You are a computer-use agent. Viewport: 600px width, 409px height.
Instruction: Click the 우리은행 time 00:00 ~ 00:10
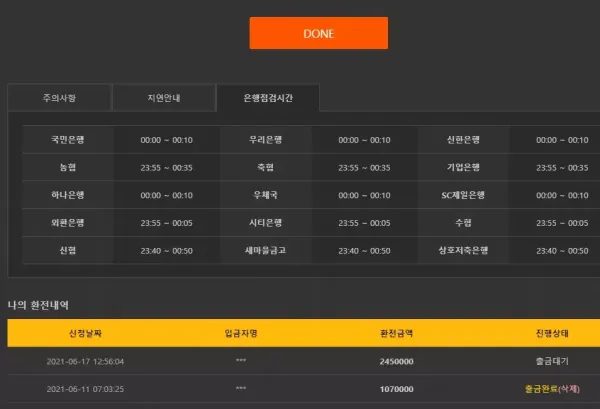pos(364,140)
